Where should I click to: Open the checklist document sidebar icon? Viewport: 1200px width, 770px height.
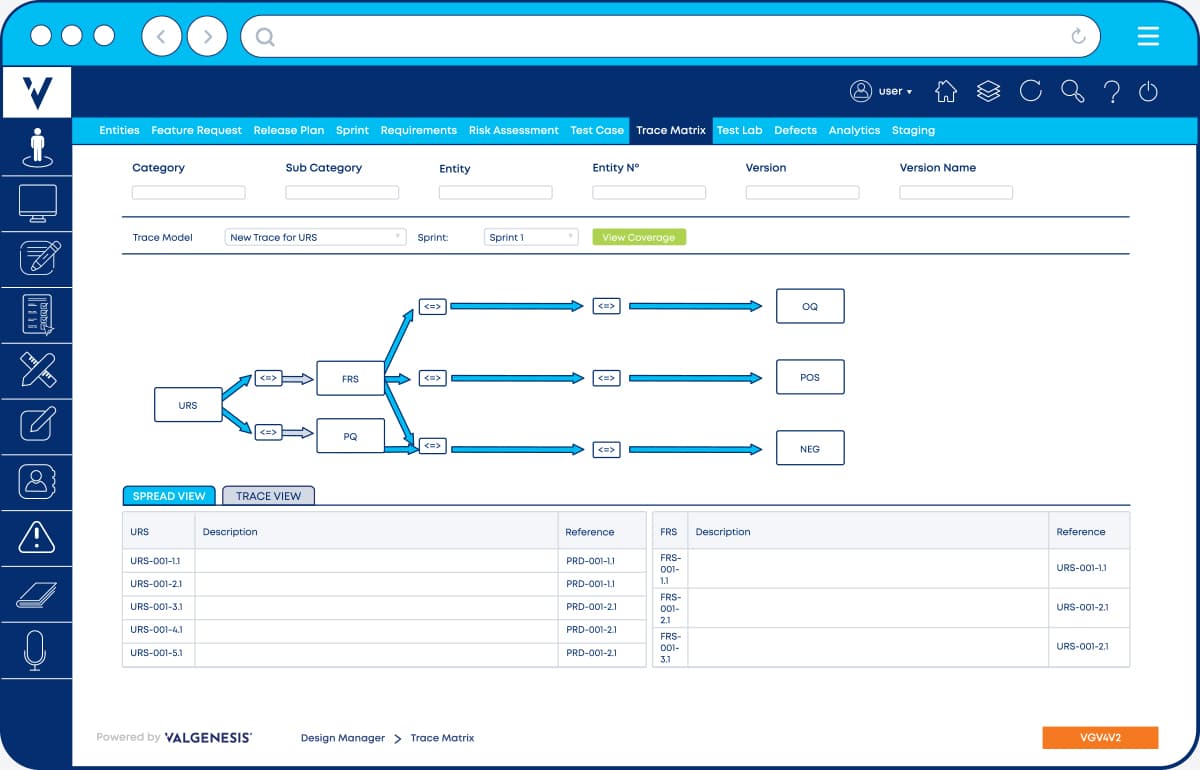(37, 314)
